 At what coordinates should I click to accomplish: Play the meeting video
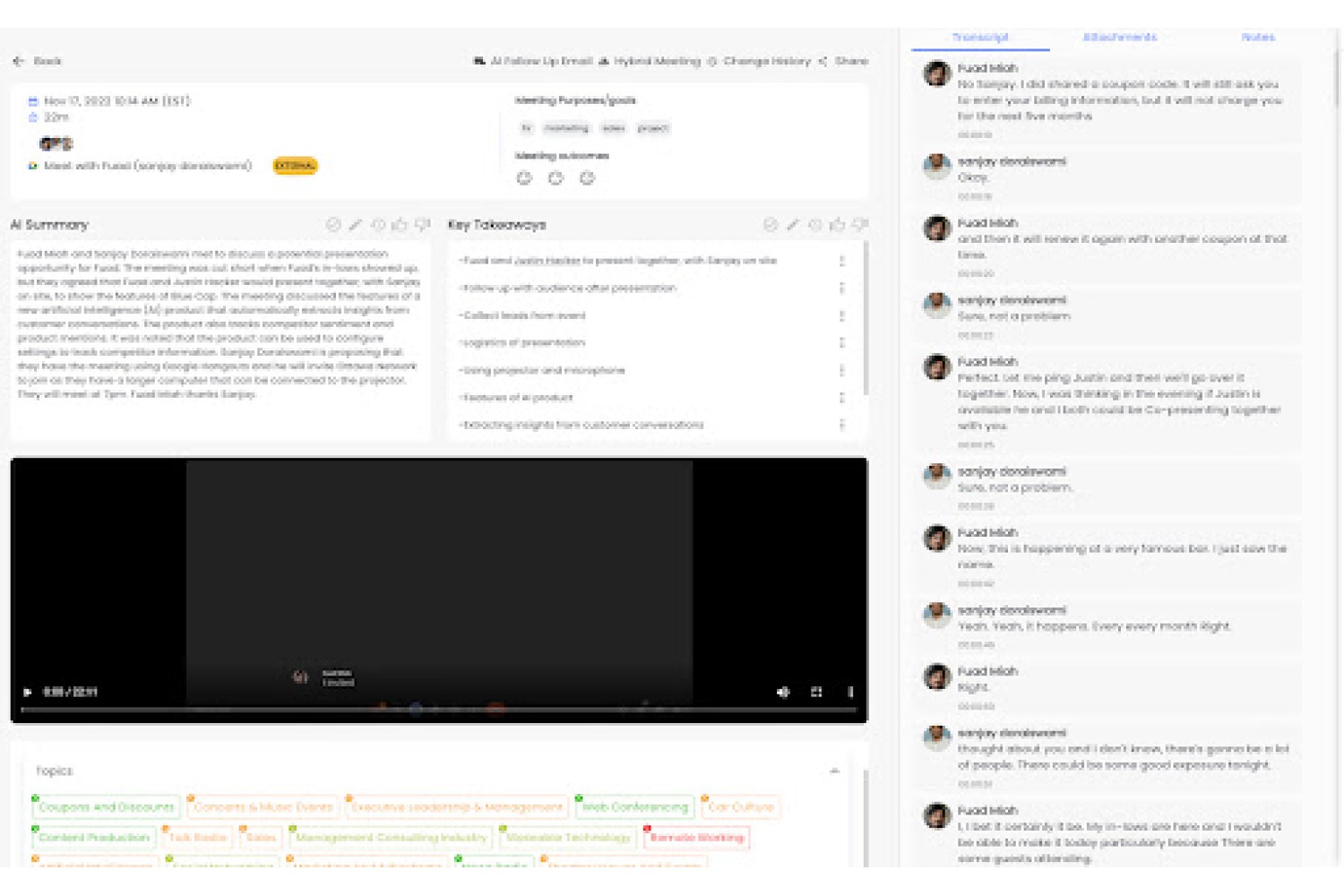pyautogui.click(x=27, y=692)
